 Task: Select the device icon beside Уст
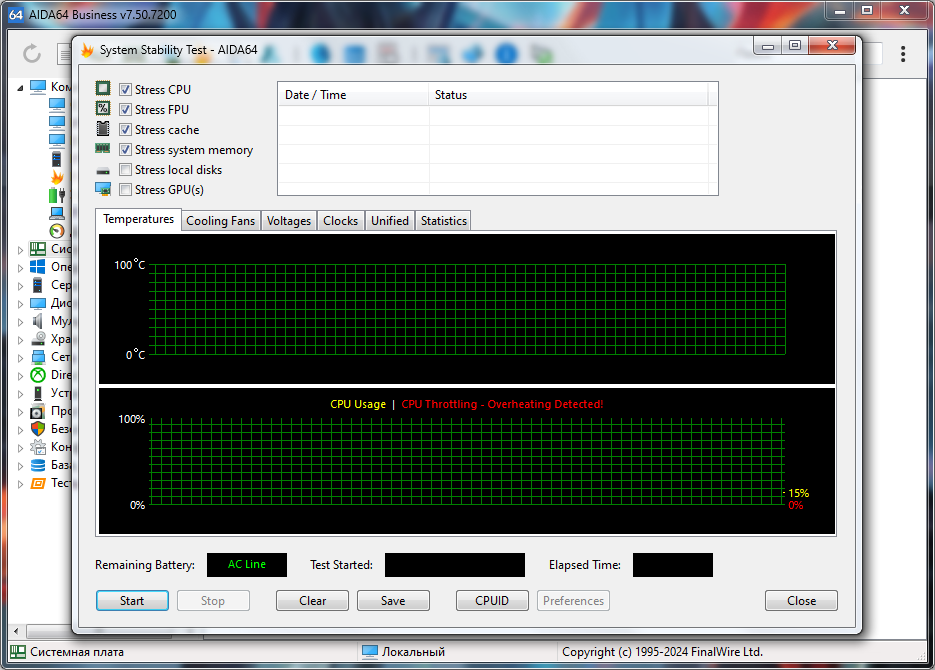click(38, 393)
